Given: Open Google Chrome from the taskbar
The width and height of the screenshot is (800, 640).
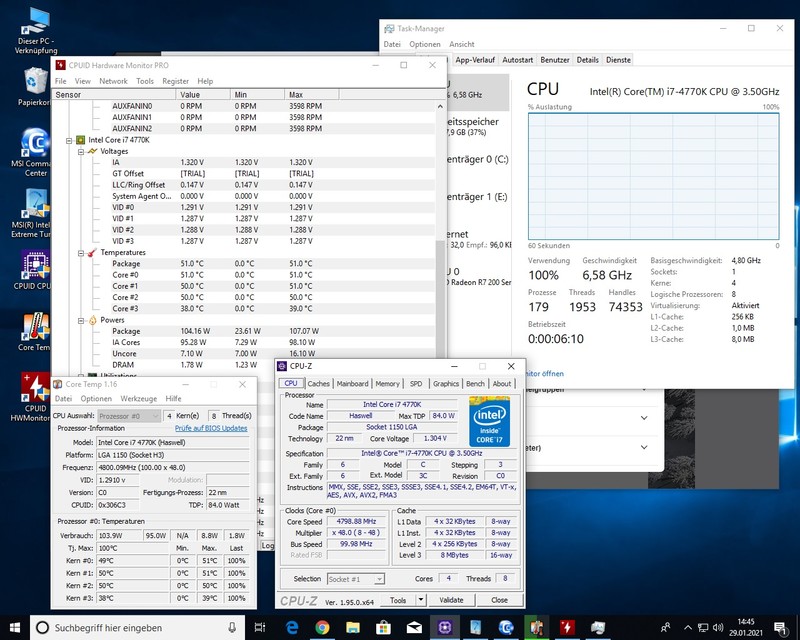Looking at the screenshot, I should pos(322,627).
